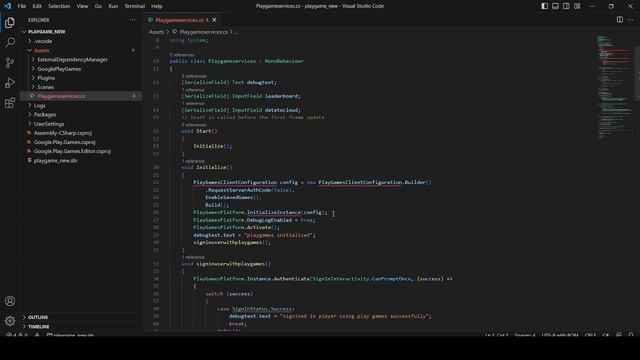Viewport: 640px width, 360px height.
Task: Collapse the PLAYGAME_NEW root folder
Action: (24, 31)
